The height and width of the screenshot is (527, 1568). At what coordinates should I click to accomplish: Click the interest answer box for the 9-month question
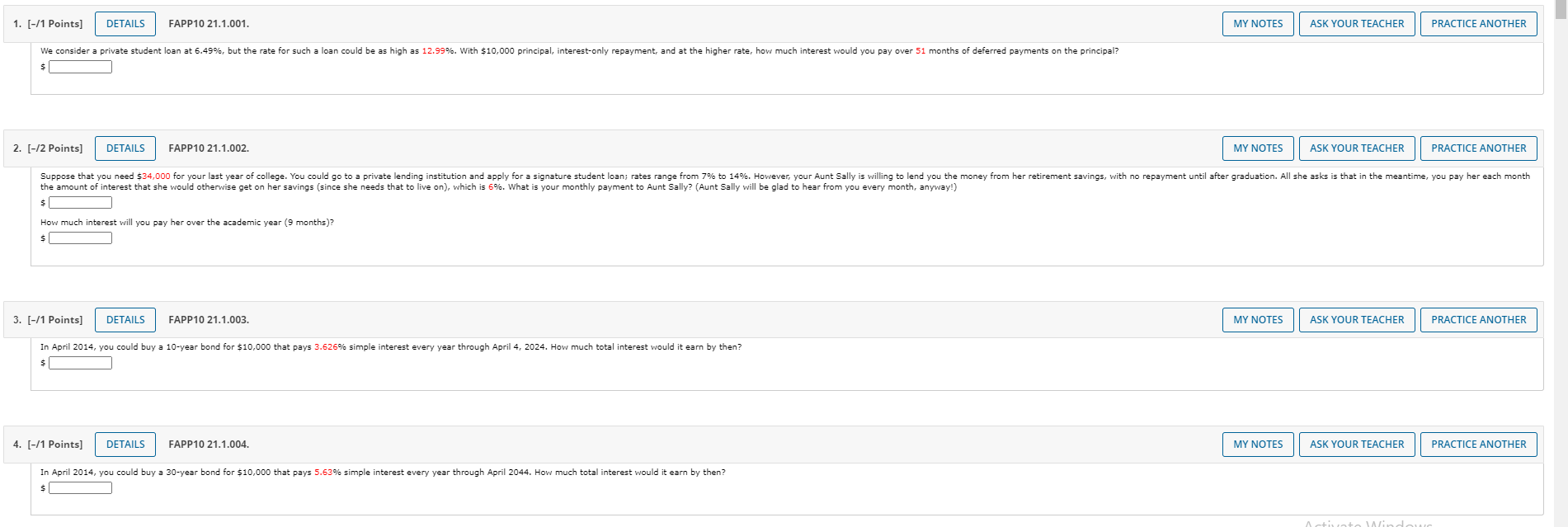coord(80,238)
